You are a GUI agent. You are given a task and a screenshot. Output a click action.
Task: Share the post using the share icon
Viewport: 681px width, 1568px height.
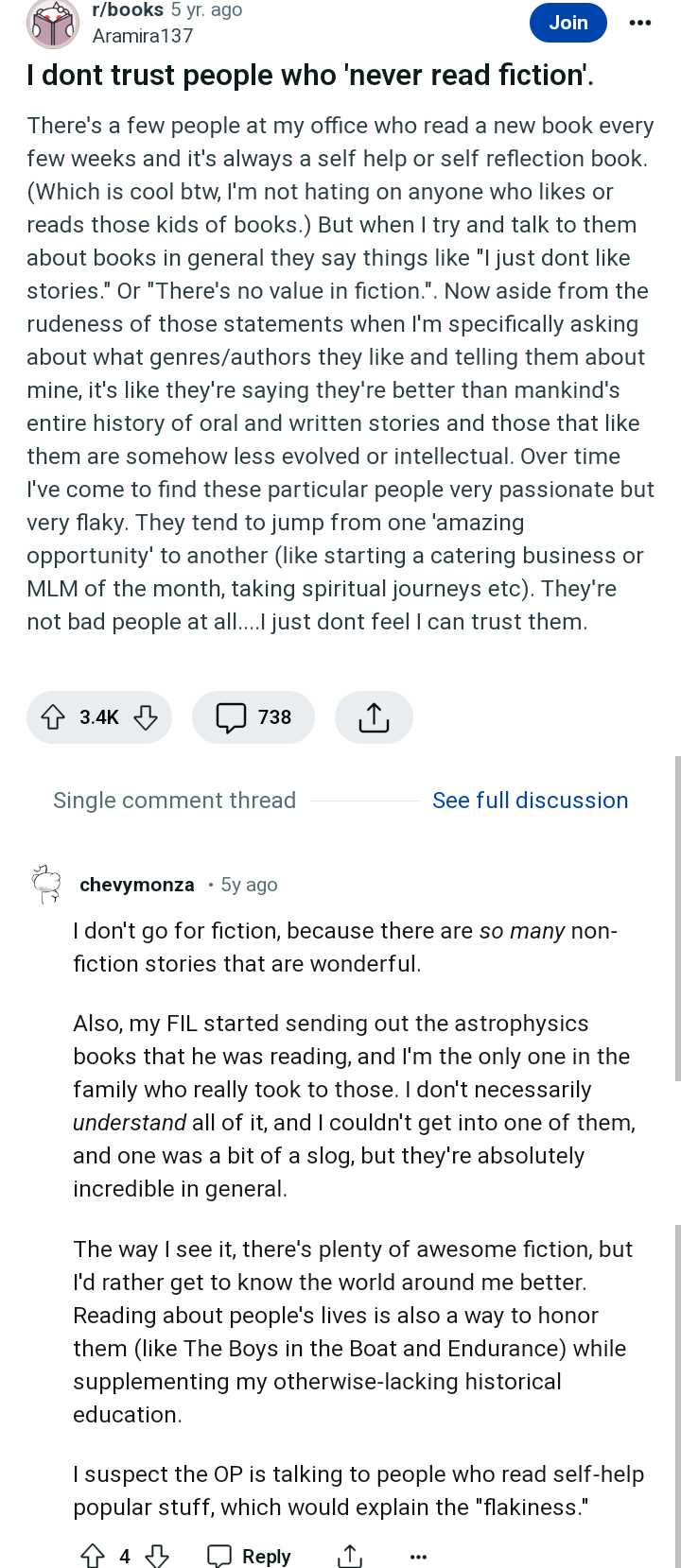[374, 717]
